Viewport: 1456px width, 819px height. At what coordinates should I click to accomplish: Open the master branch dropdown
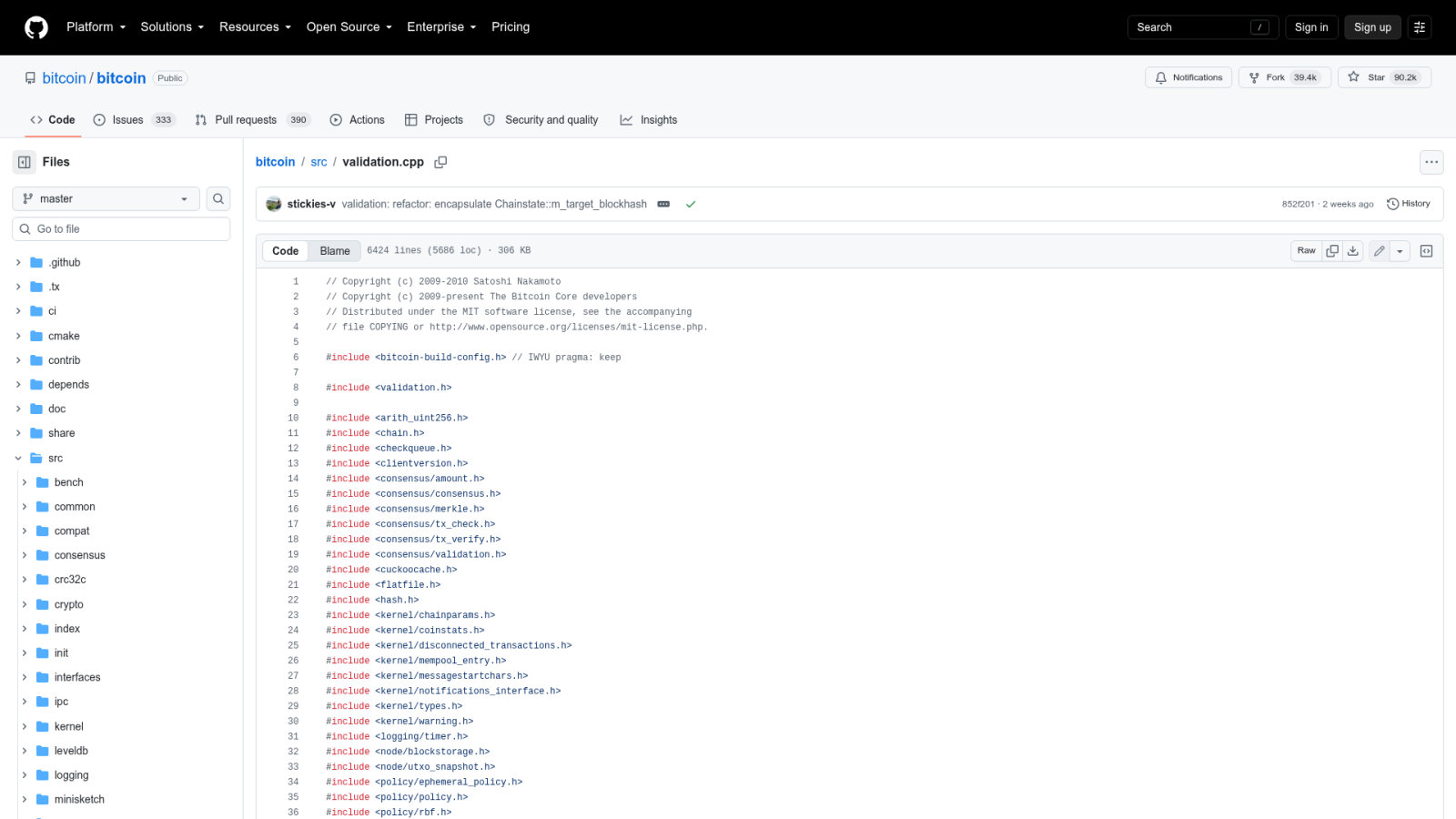point(106,198)
